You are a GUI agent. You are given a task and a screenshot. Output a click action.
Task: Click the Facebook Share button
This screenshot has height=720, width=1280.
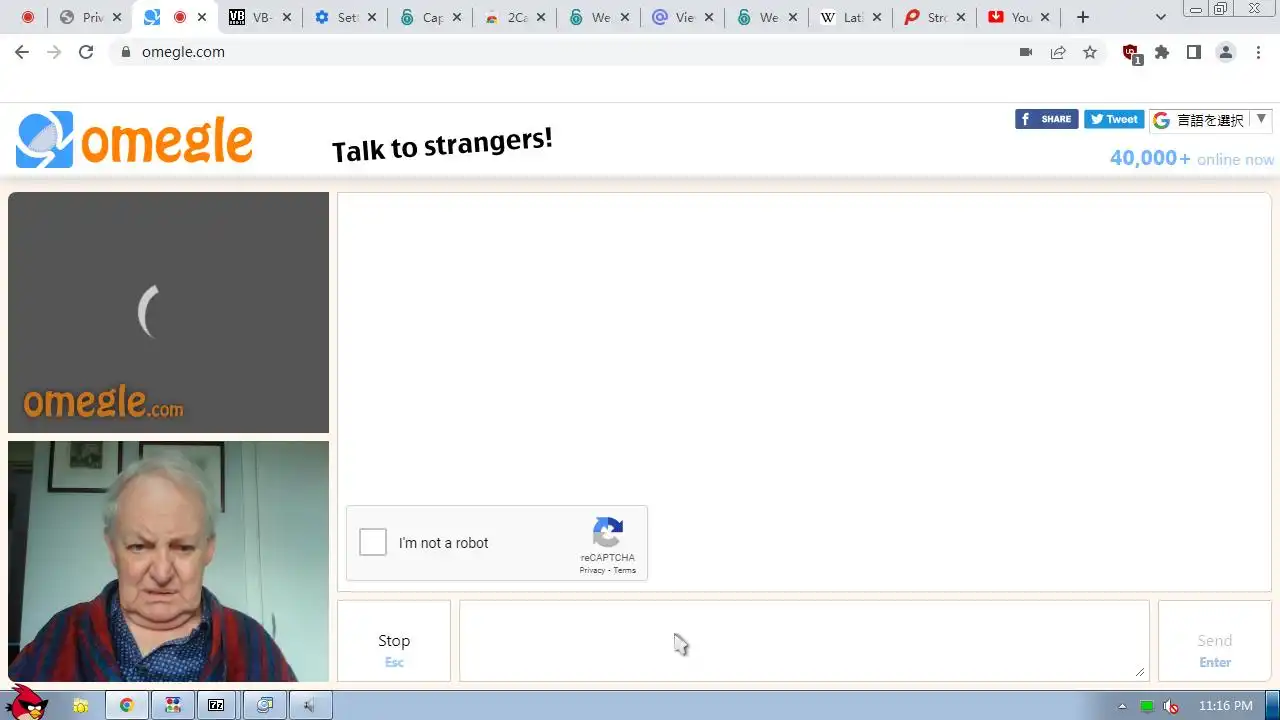1046,119
